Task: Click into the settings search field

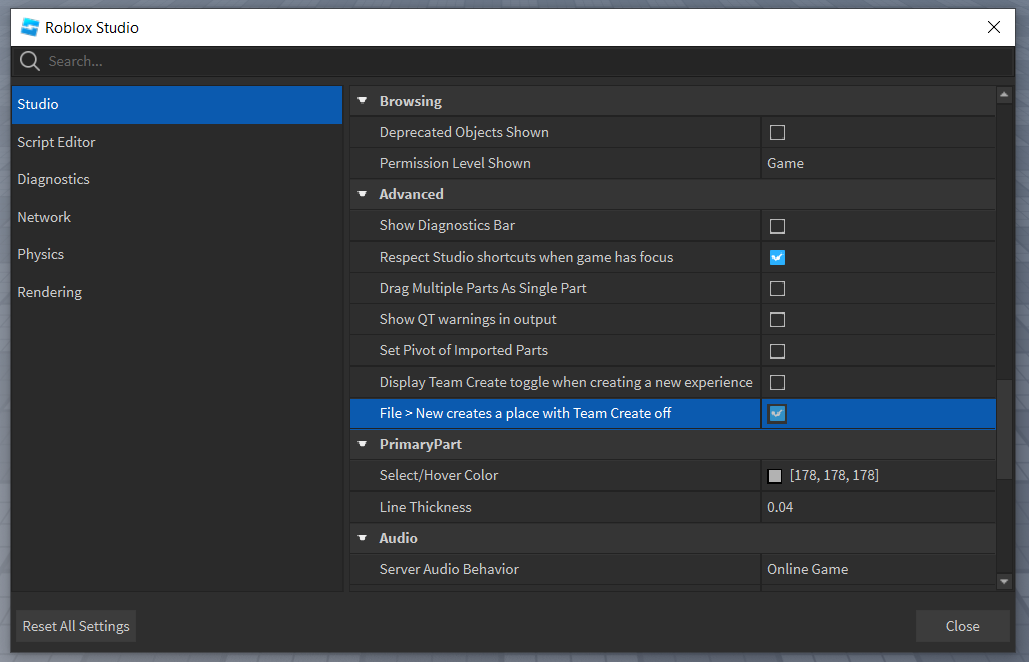Action: click(x=500, y=61)
